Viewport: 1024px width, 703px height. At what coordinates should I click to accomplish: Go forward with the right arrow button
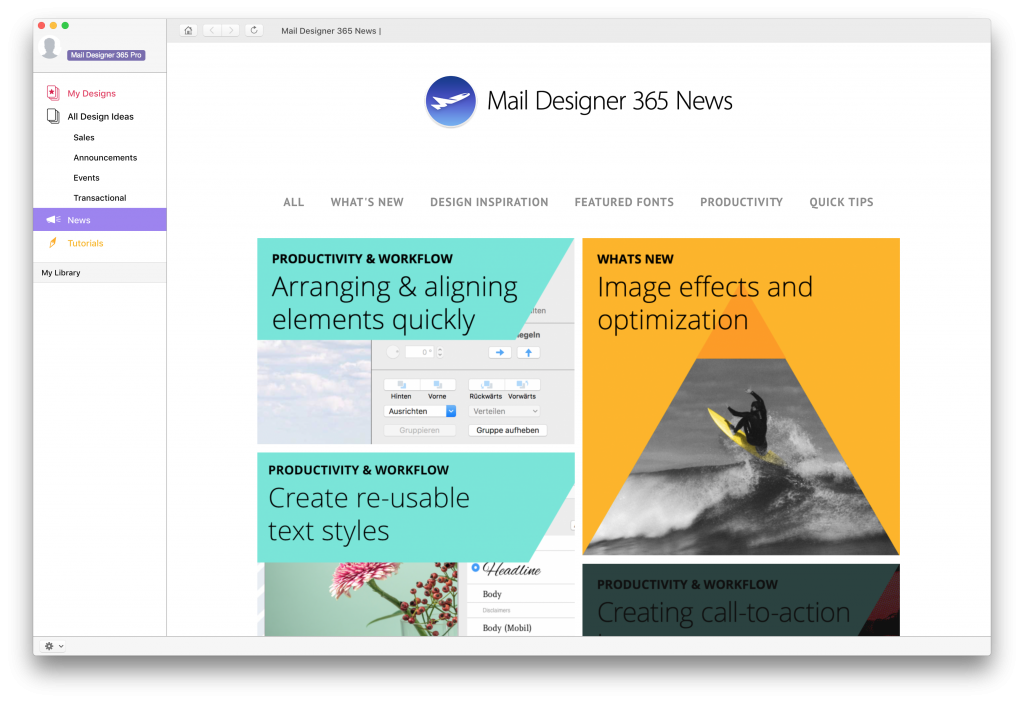tap(231, 31)
